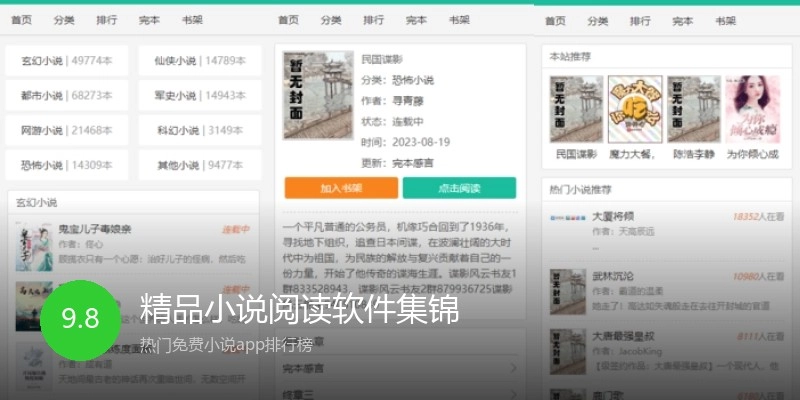Screen dimensions: 800x400
Task: Open 分类 tab on the category list screen
Action: (64, 20)
